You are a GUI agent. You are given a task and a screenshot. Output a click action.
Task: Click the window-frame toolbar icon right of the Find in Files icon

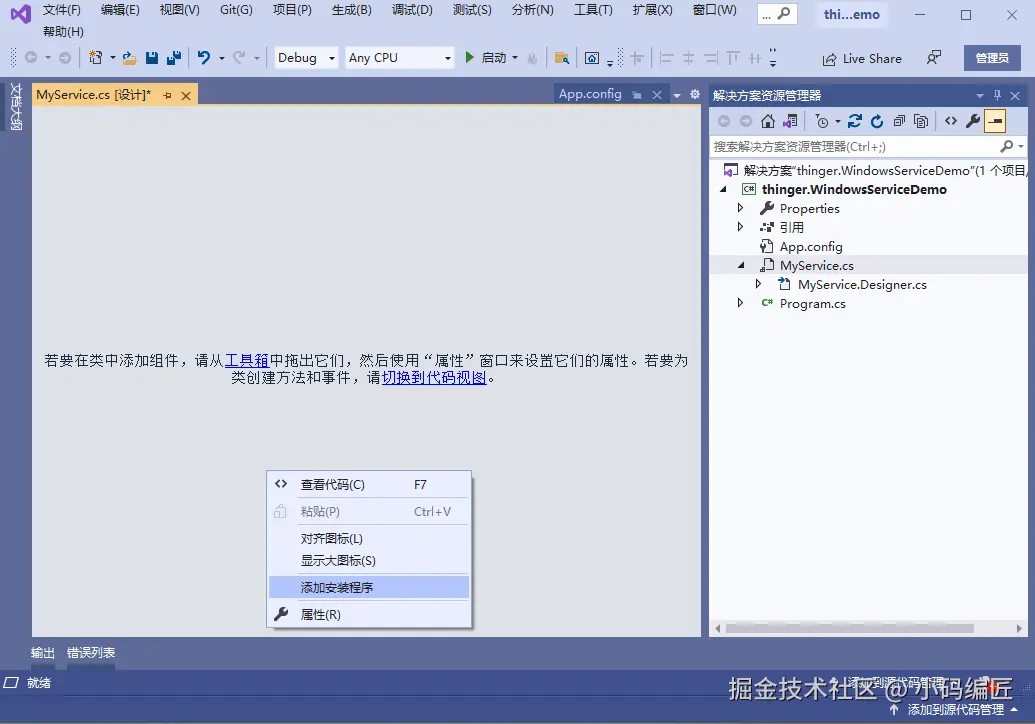click(592, 59)
